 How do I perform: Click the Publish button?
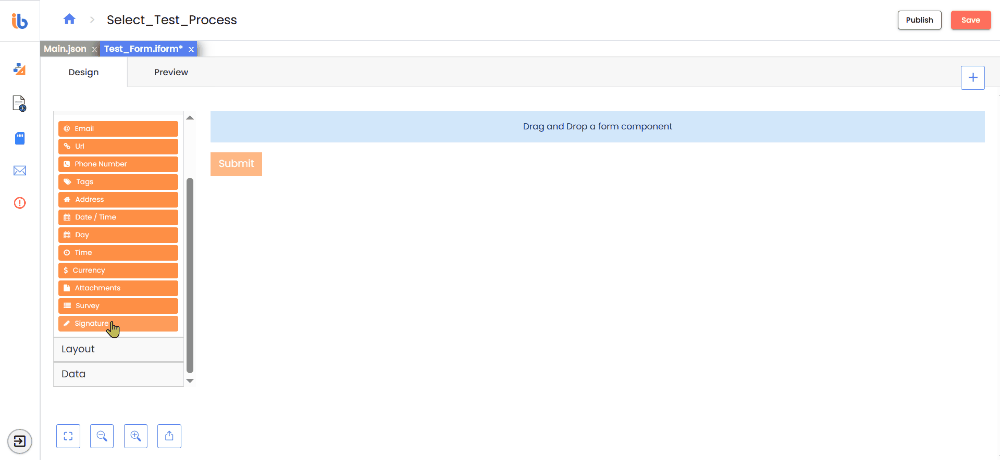point(920,20)
